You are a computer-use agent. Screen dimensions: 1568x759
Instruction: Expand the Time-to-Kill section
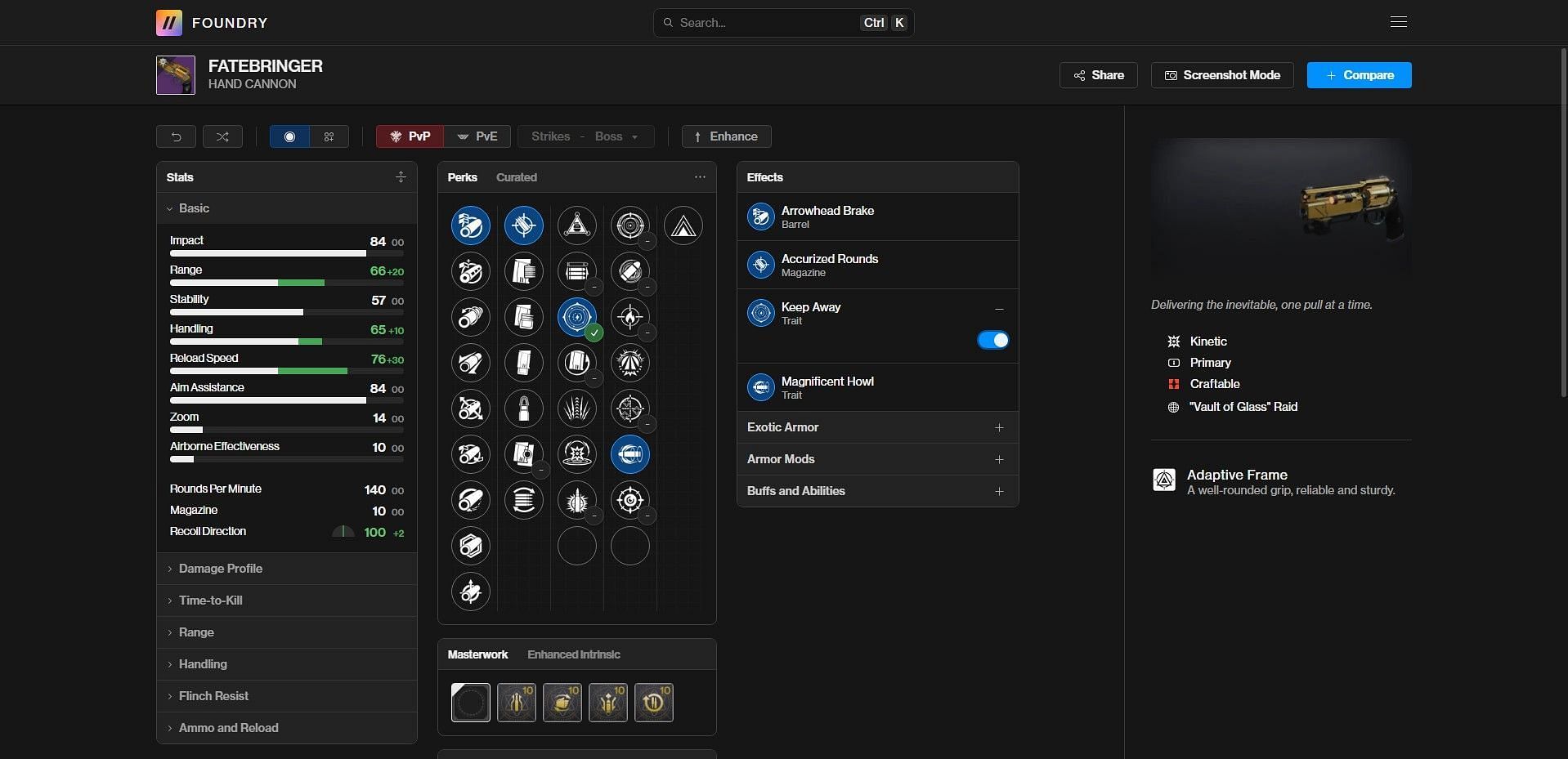[286, 601]
